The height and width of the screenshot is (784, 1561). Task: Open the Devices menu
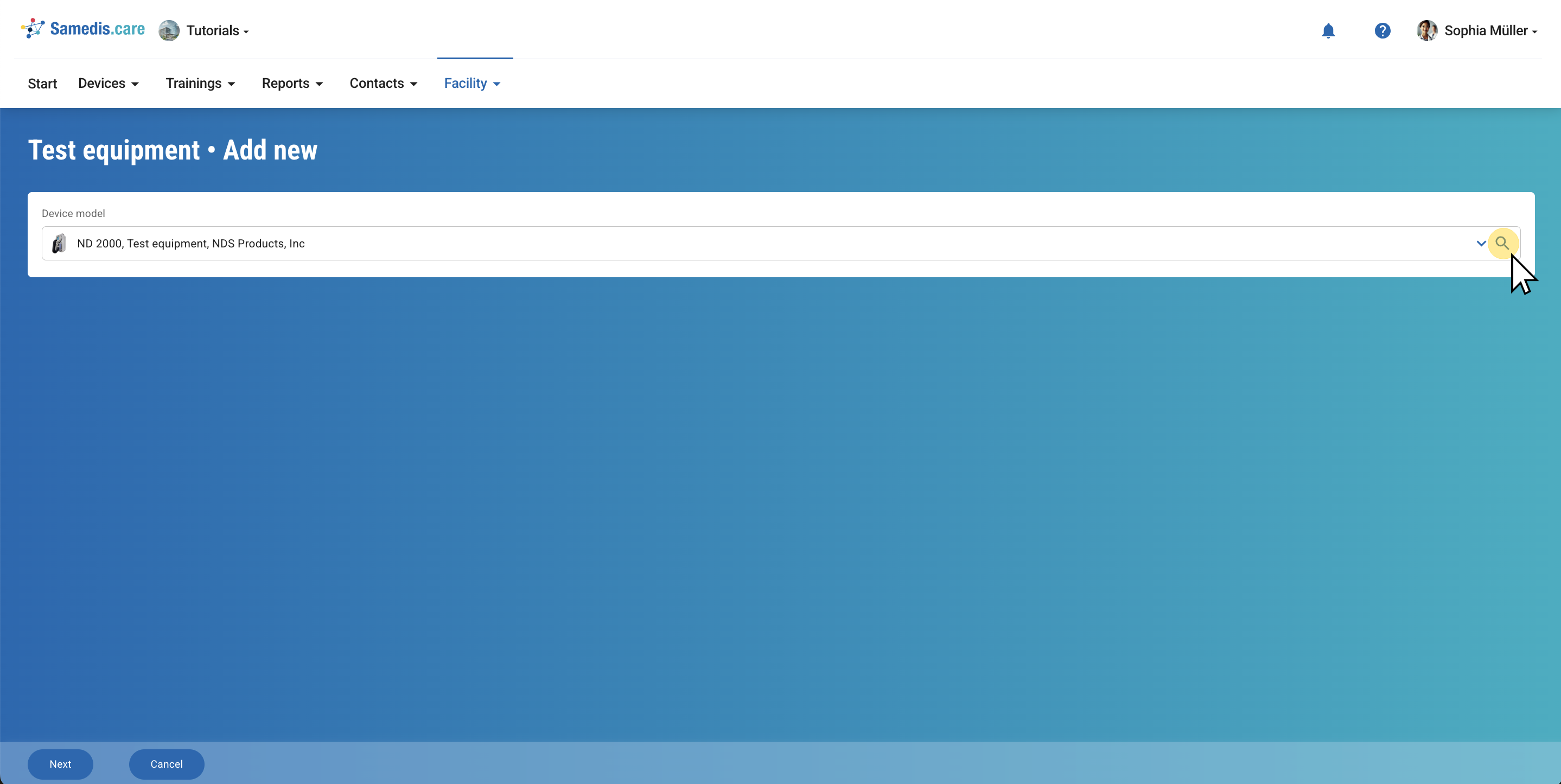pyautogui.click(x=109, y=84)
